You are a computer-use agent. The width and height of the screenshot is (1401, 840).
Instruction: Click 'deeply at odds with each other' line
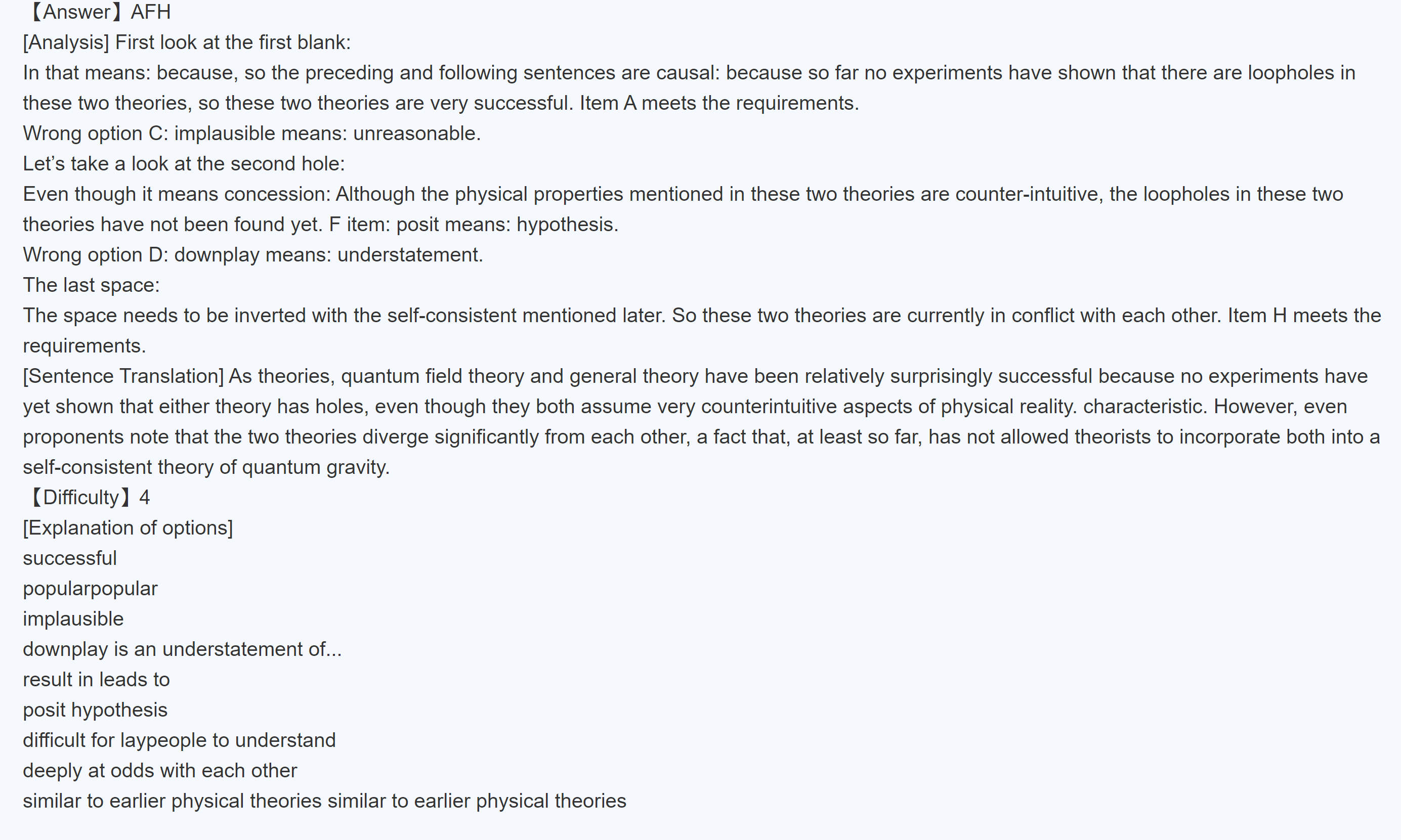pyautogui.click(x=160, y=771)
